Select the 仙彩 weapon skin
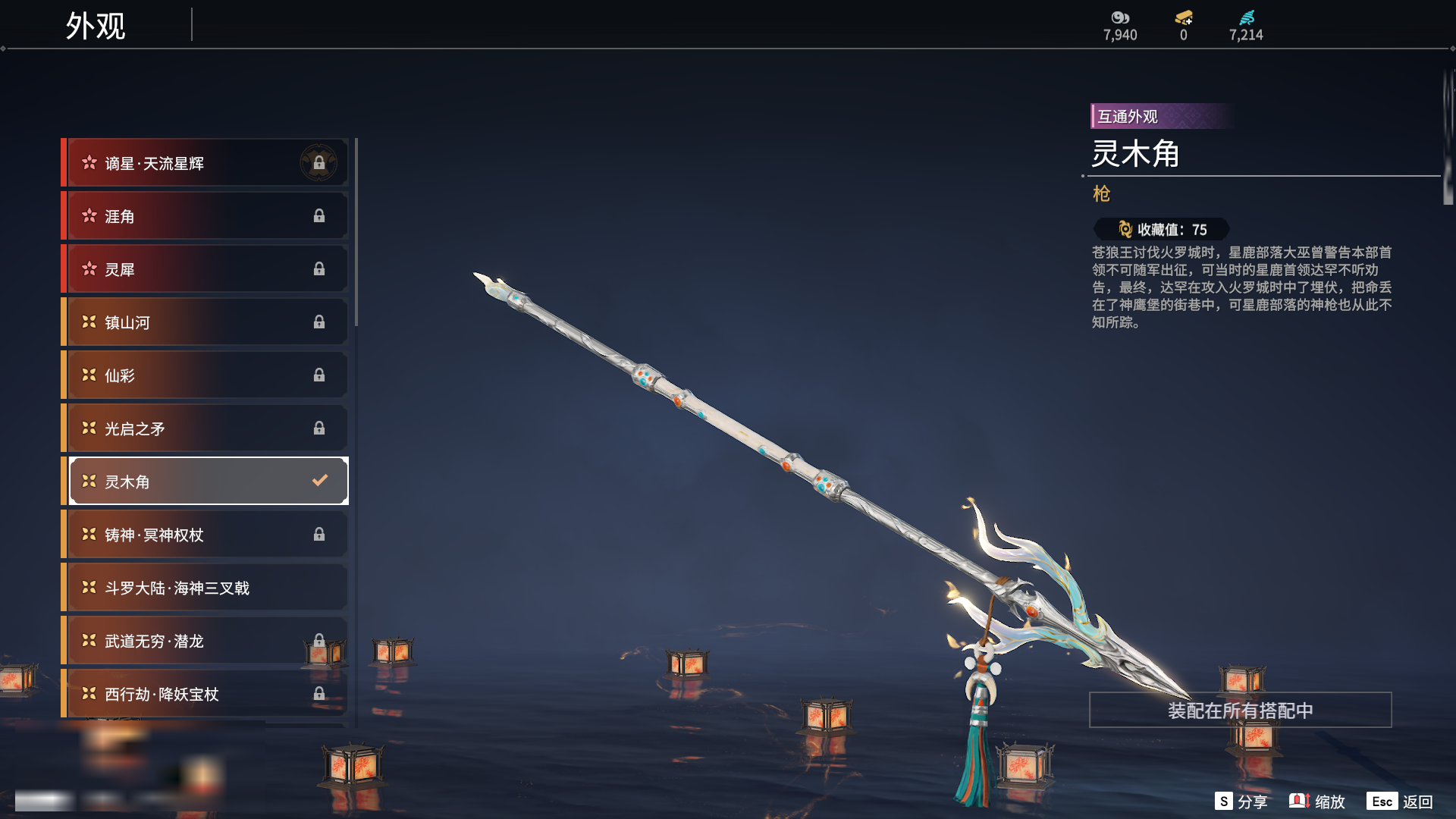 (205, 375)
